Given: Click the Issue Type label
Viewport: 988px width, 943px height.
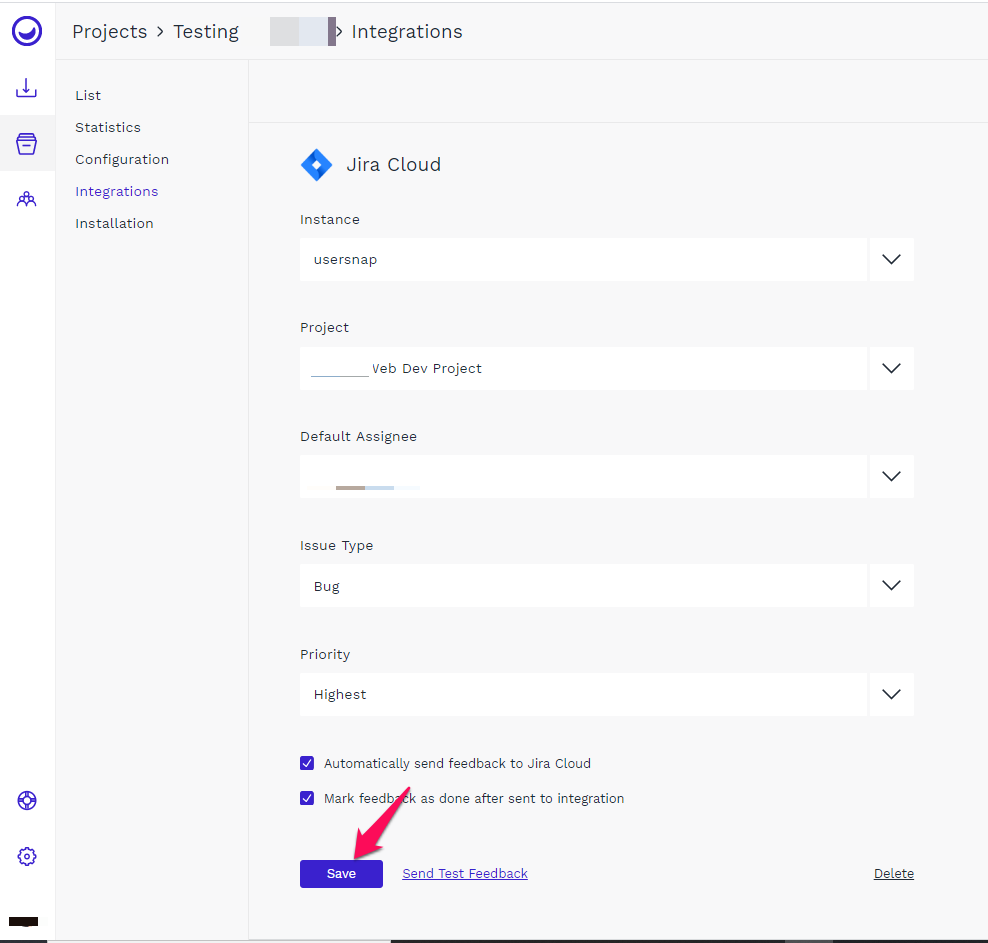Looking at the screenshot, I should click(x=336, y=546).
